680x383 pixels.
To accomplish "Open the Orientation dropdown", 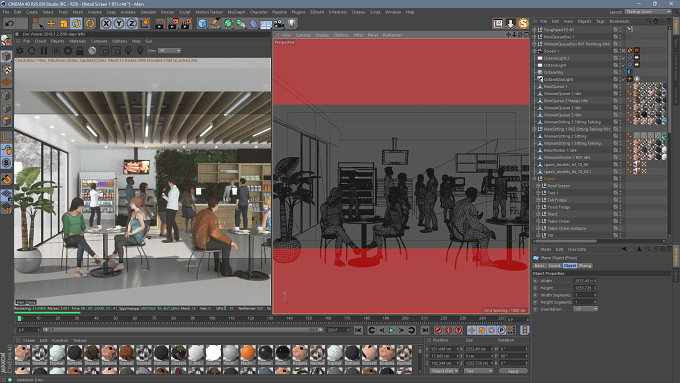I will [586, 309].
